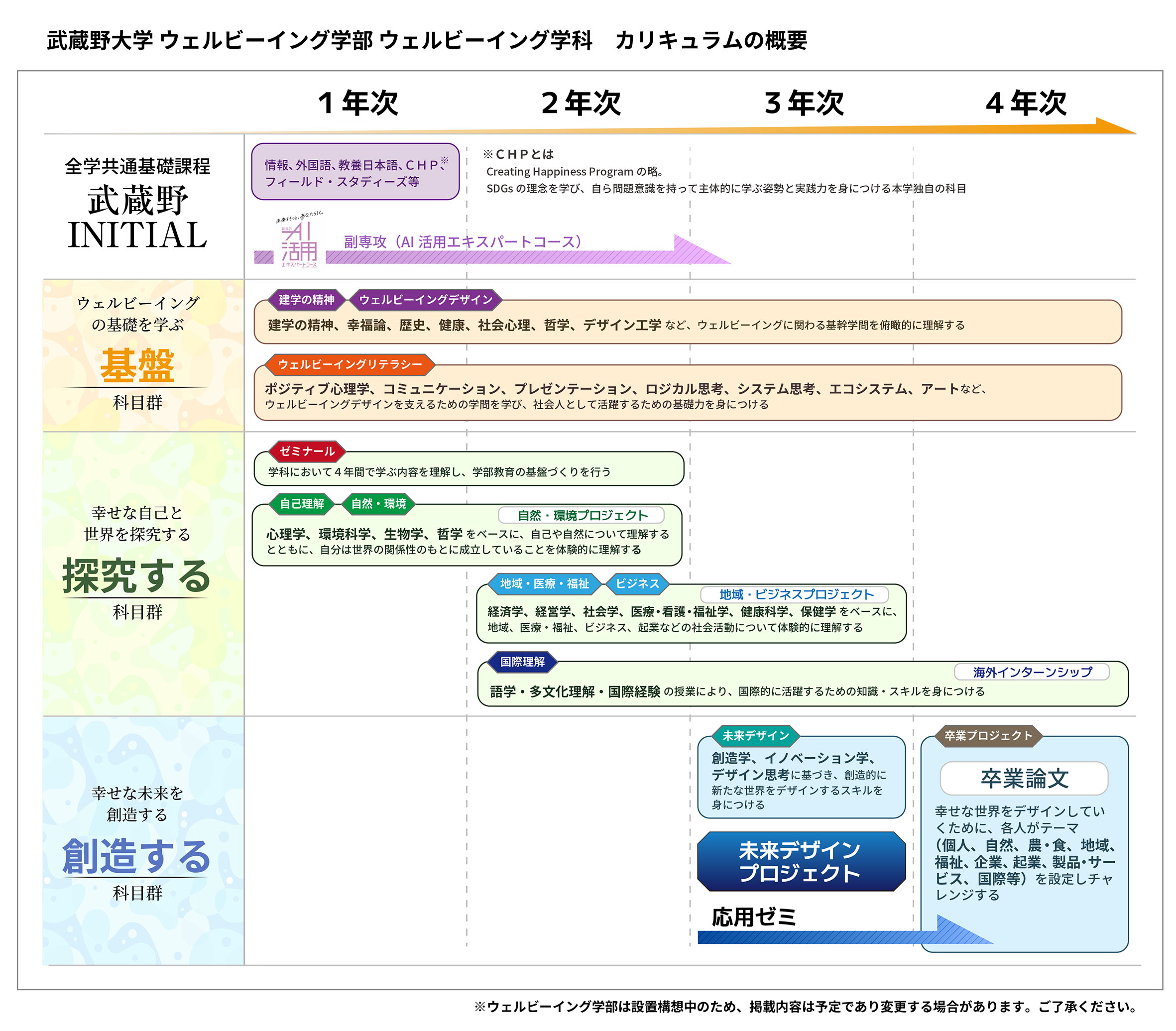1176x1031 pixels.
Task: Select the ウェルビーイングリテラシー orange tag
Action: click(x=350, y=364)
